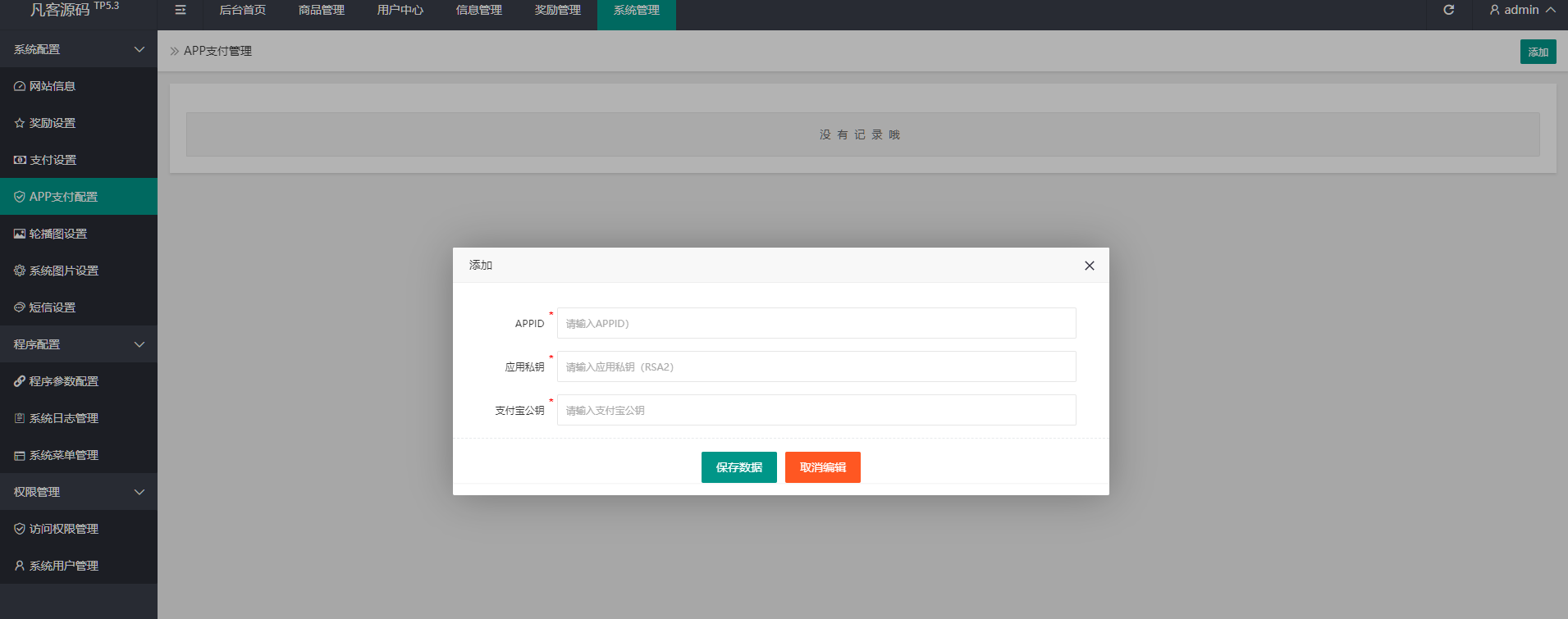The image size is (1568, 619).
Task: Open 系统日志管理 in the sidebar
Action: point(79,418)
